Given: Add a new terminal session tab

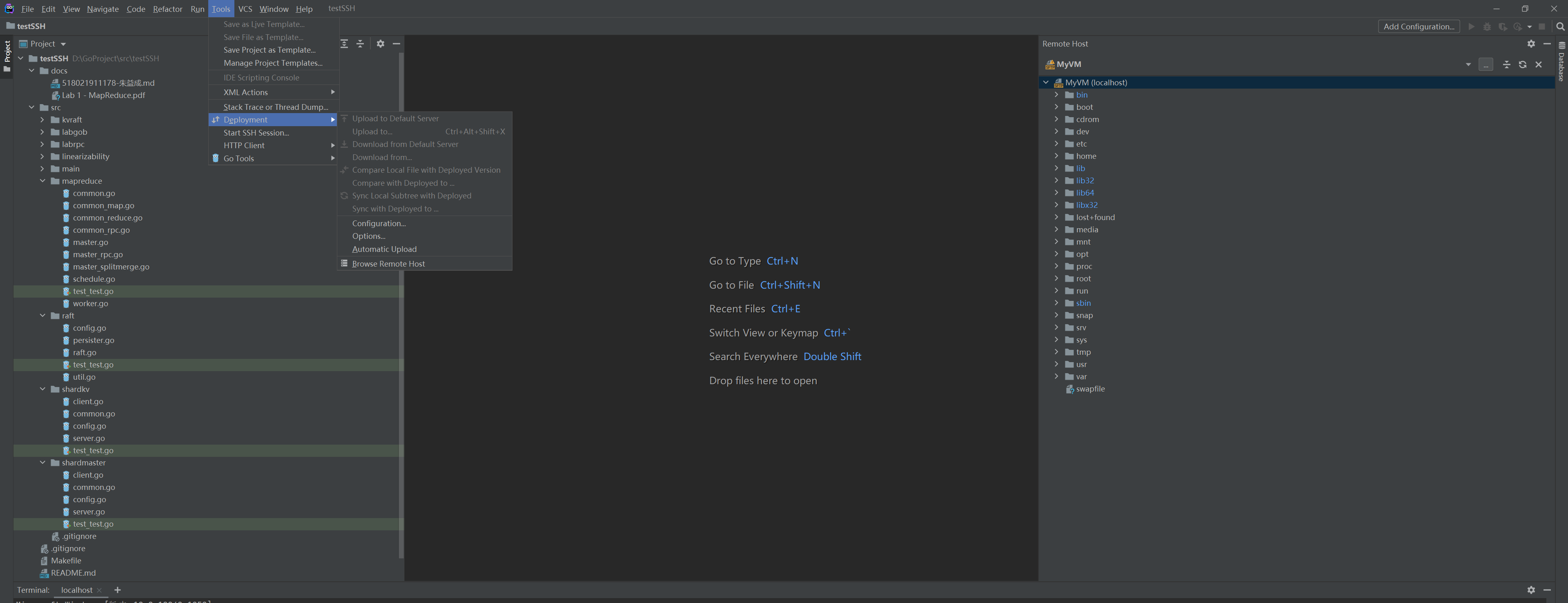Looking at the screenshot, I should [118, 590].
